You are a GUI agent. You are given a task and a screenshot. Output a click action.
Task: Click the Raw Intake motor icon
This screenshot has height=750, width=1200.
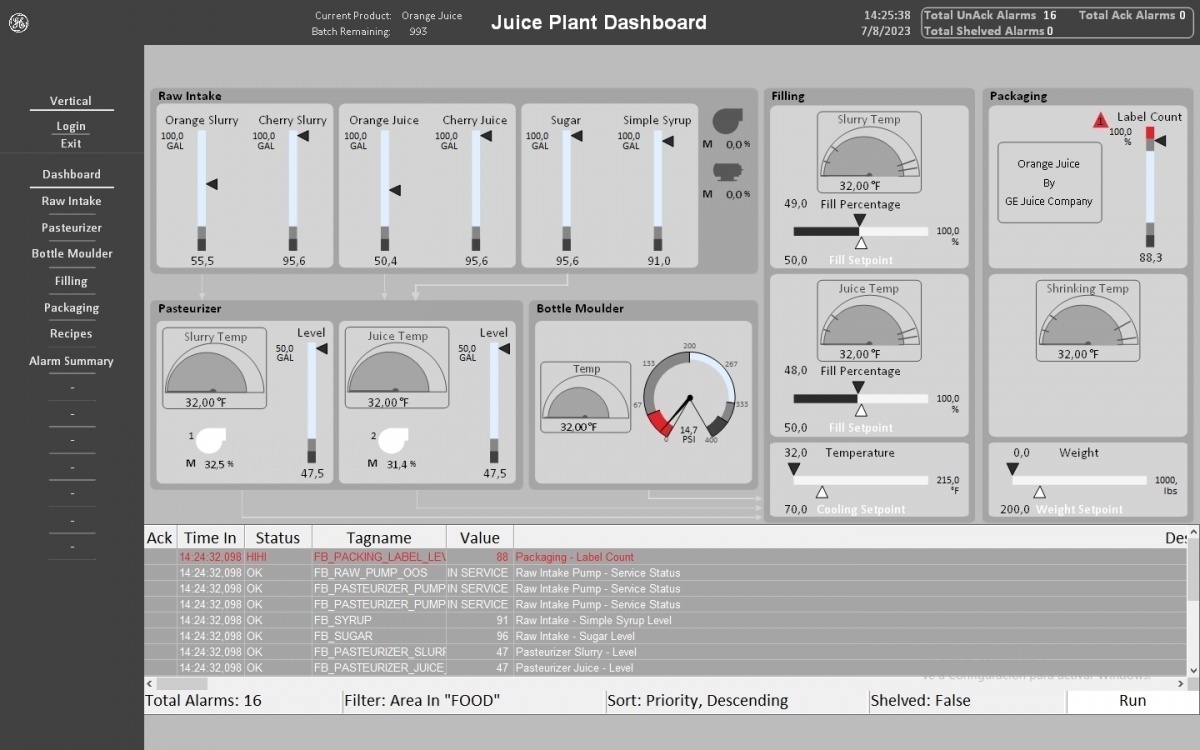(x=727, y=171)
